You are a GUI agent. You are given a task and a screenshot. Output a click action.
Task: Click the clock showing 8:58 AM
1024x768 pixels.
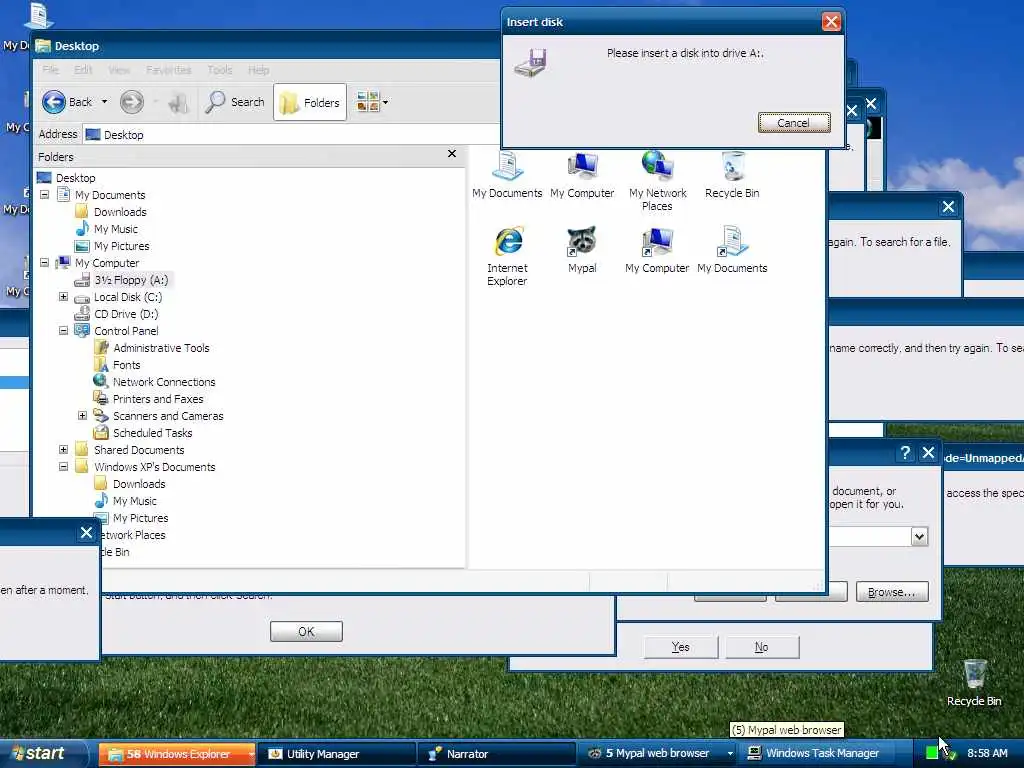987,753
